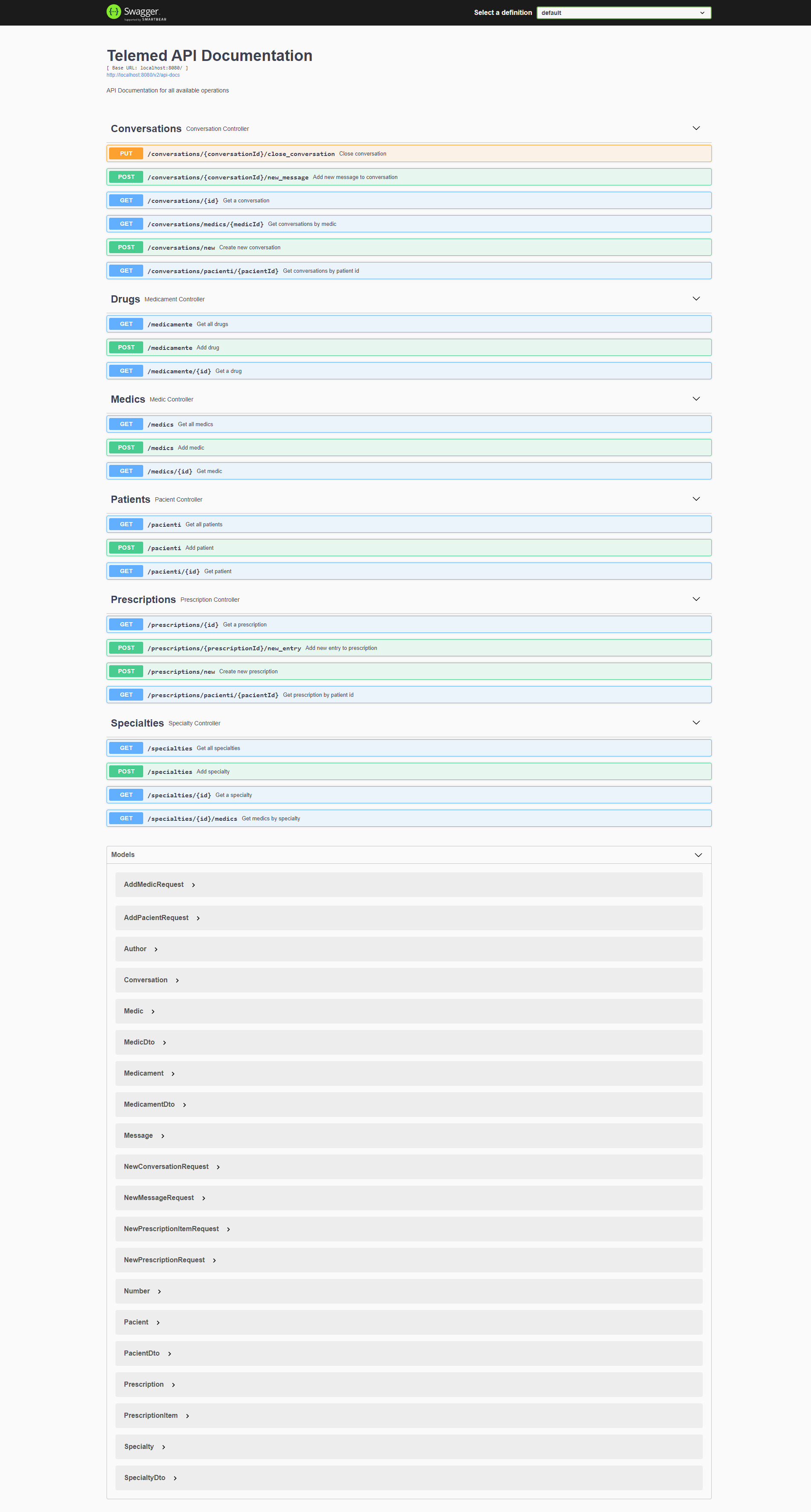
Task: Expand the GET /pacienti/{id} operation
Action: tap(409, 571)
